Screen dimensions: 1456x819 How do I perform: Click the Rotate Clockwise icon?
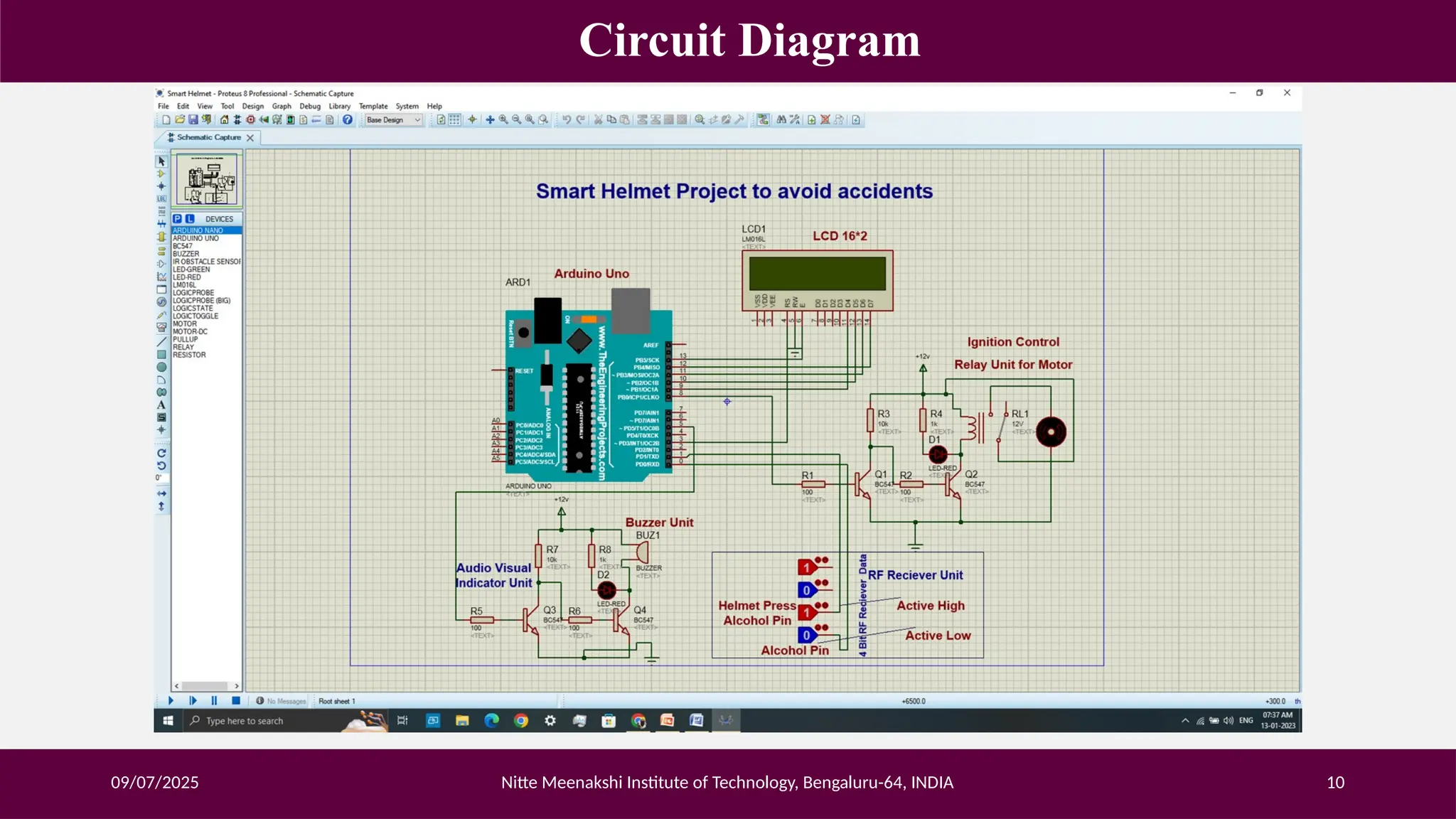(161, 453)
